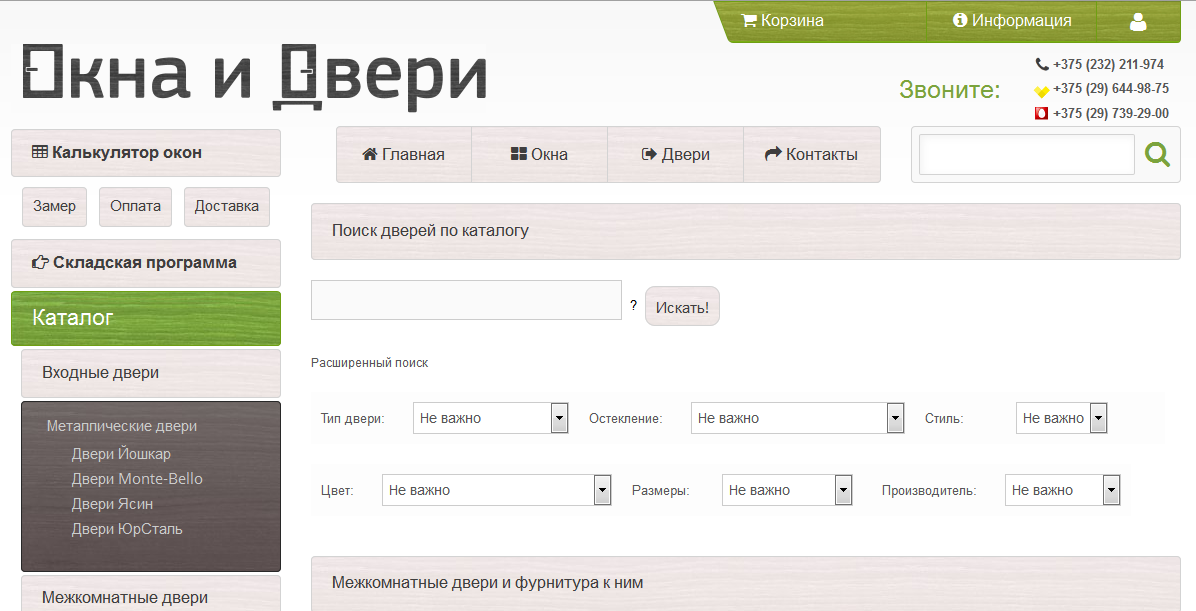The width and height of the screenshot is (1196, 611).
Task: Open the Двери ЮрСталь link
Action: click(127, 529)
